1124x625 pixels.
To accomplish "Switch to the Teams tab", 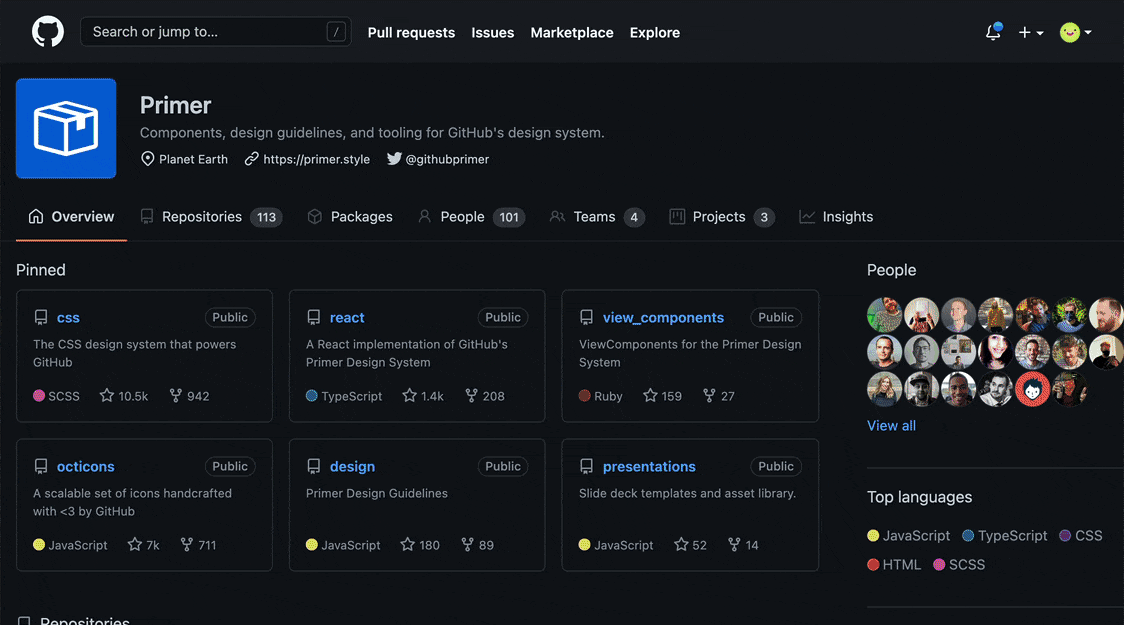I will (x=597, y=216).
